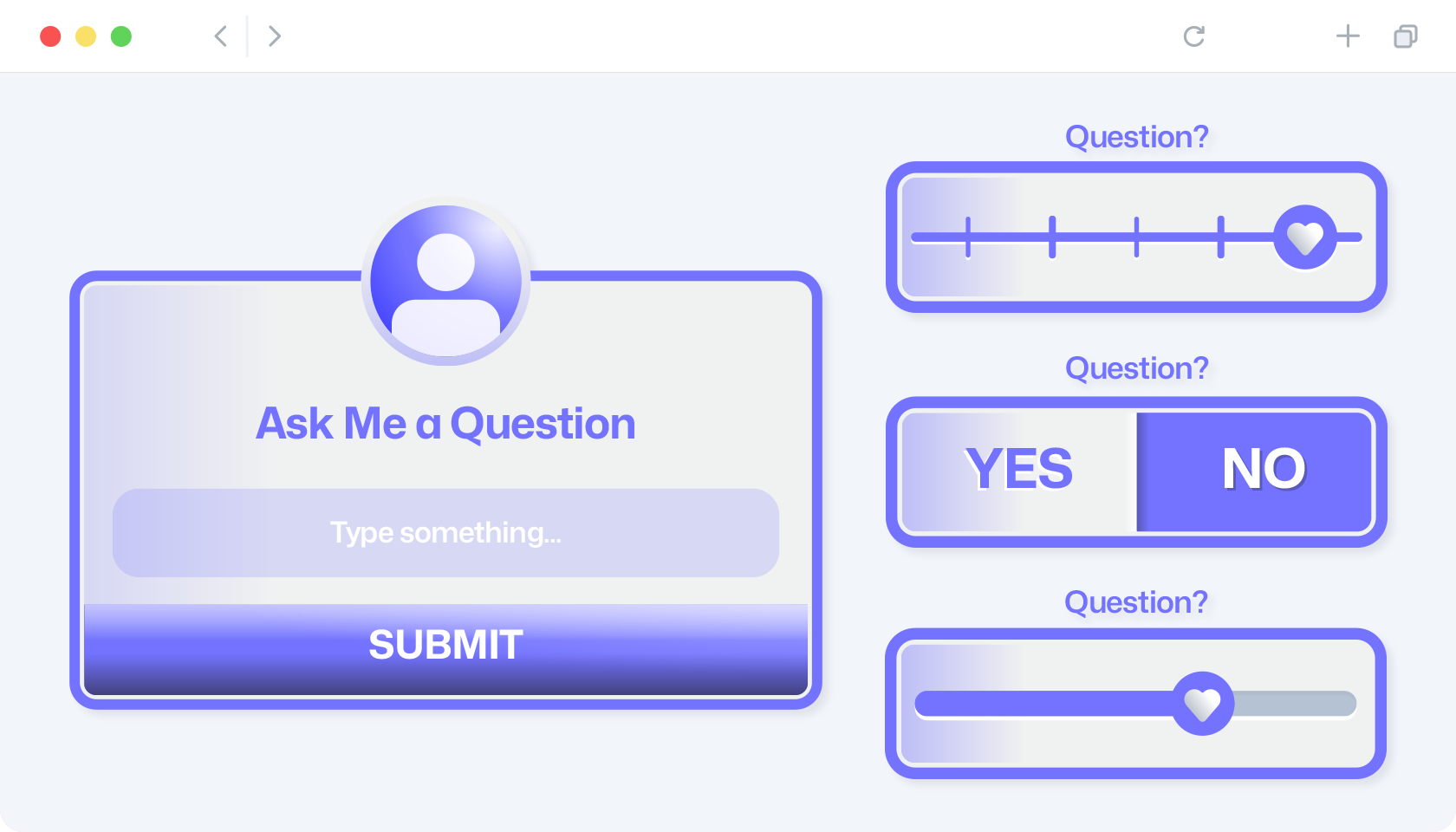Focus the Type something... input field
The image size is (1456, 832).
(x=445, y=533)
